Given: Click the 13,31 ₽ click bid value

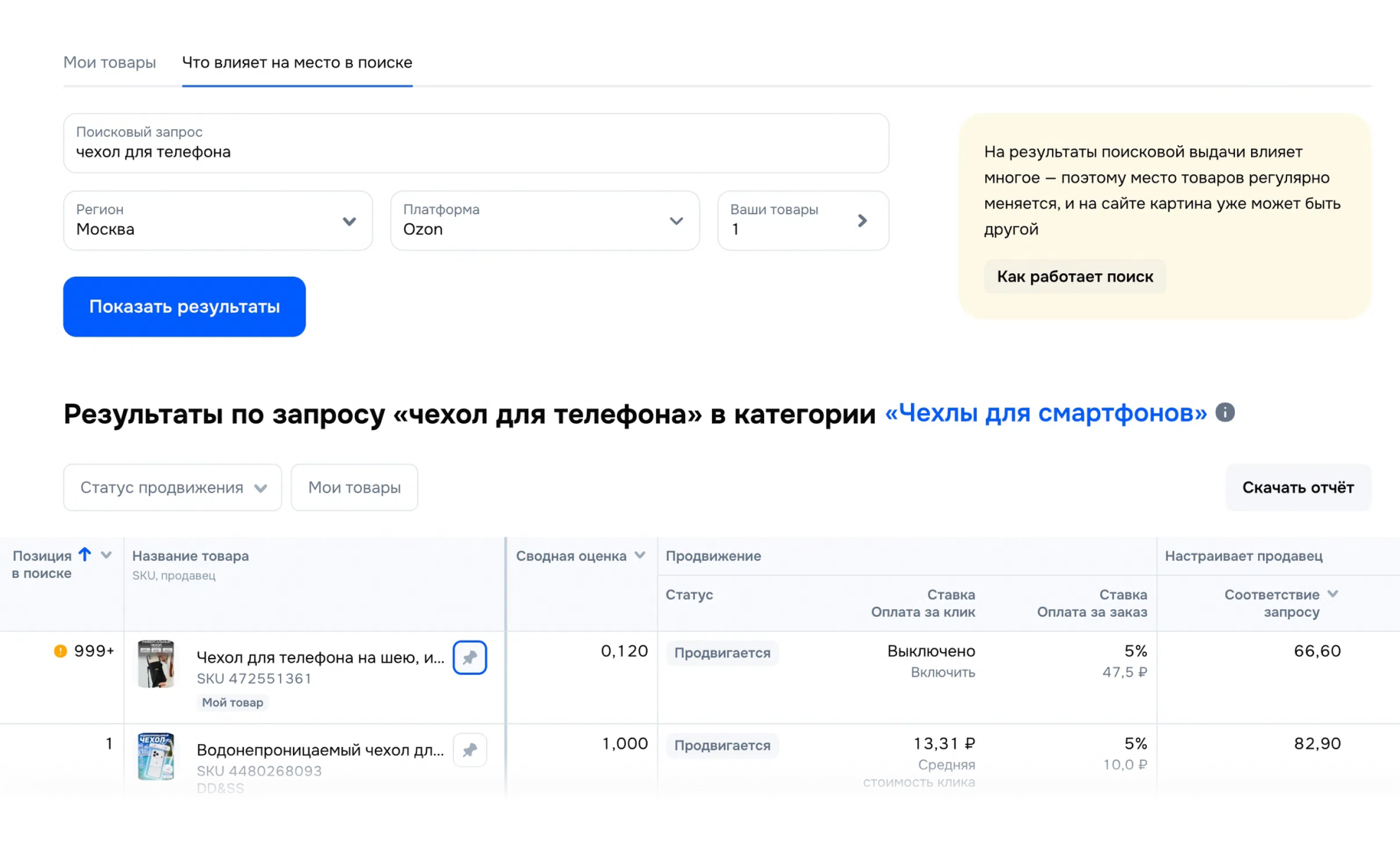Looking at the screenshot, I should coord(944,743).
